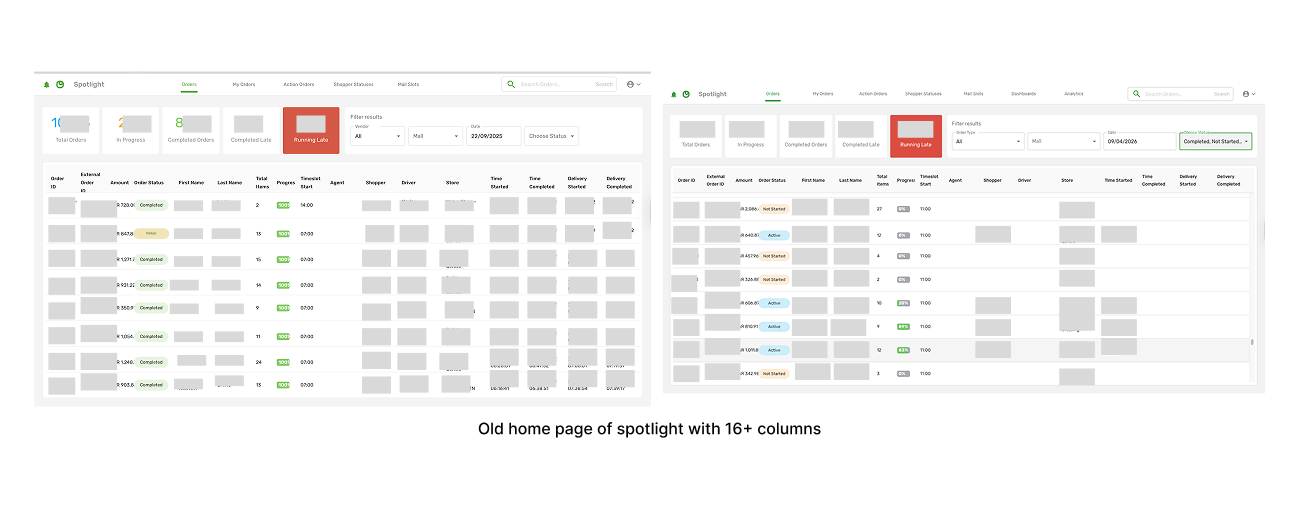This screenshot has height=512, width=1301.
Task: Switch to the Dashboards tab
Action: point(1023,94)
